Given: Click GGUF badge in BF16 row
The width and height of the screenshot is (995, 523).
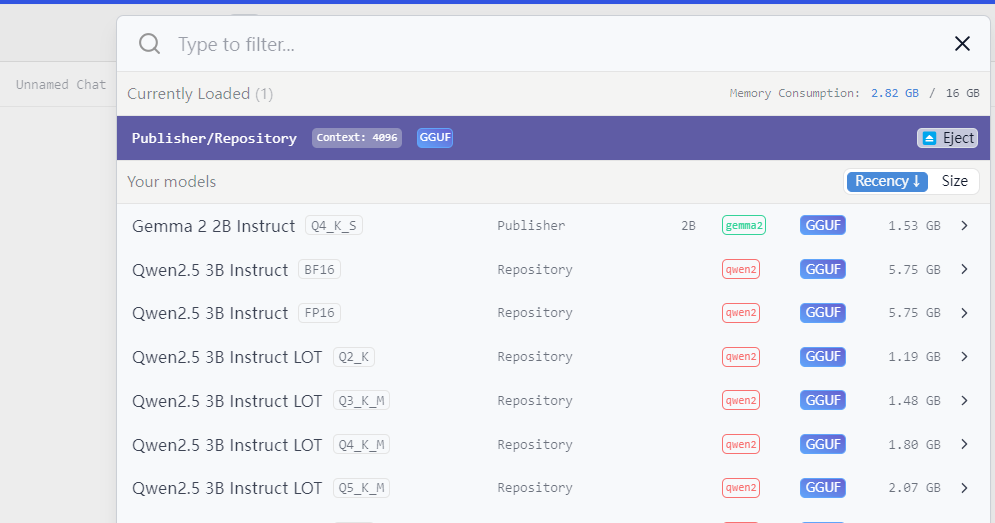Looking at the screenshot, I should [822, 269].
